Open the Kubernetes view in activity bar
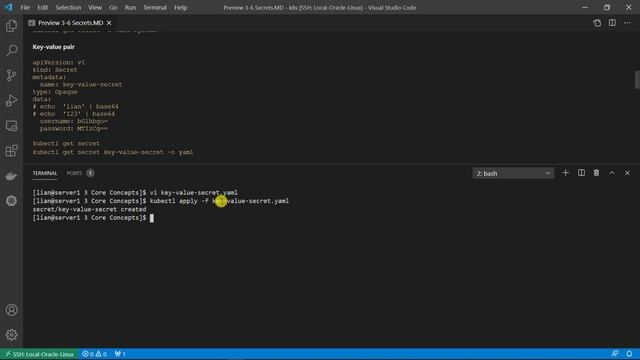Viewport: 640px width, 360px height. (11, 201)
